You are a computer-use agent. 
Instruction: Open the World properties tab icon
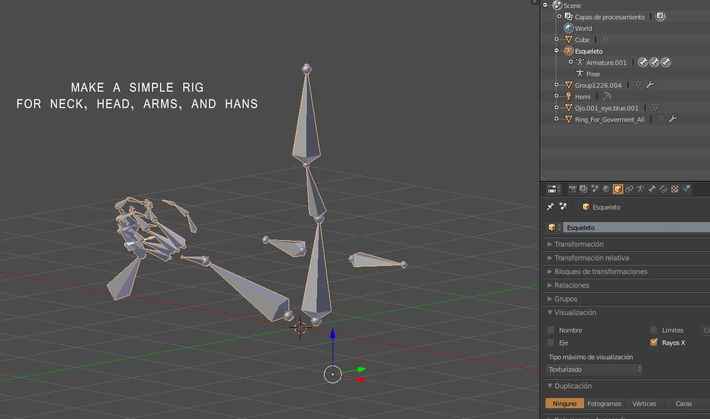(x=606, y=188)
